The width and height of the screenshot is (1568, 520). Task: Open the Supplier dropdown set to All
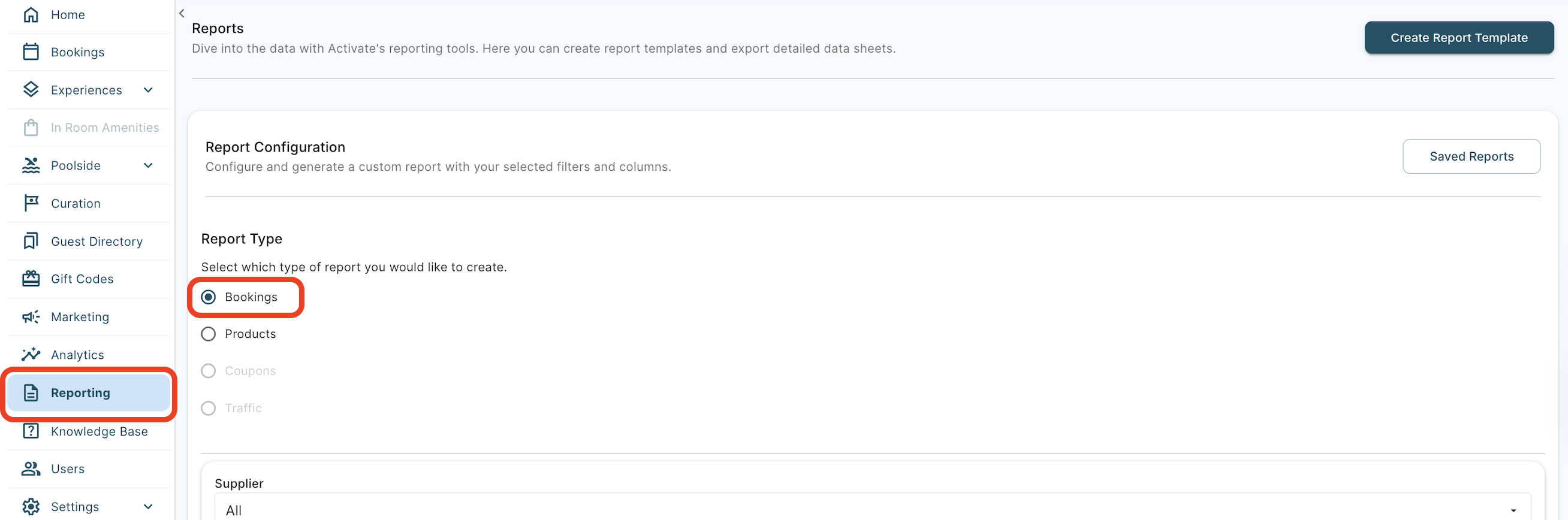tap(872, 510)
